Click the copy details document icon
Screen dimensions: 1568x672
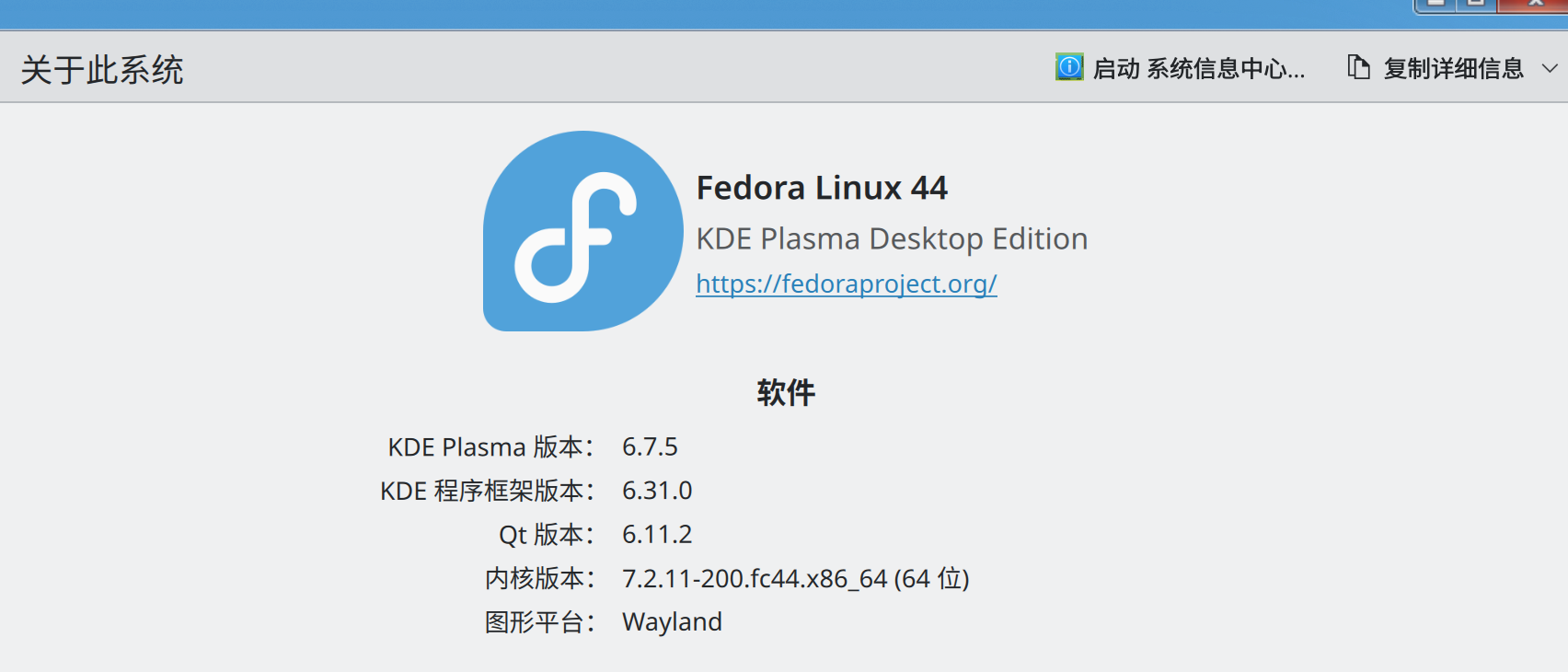(1358, 67)
